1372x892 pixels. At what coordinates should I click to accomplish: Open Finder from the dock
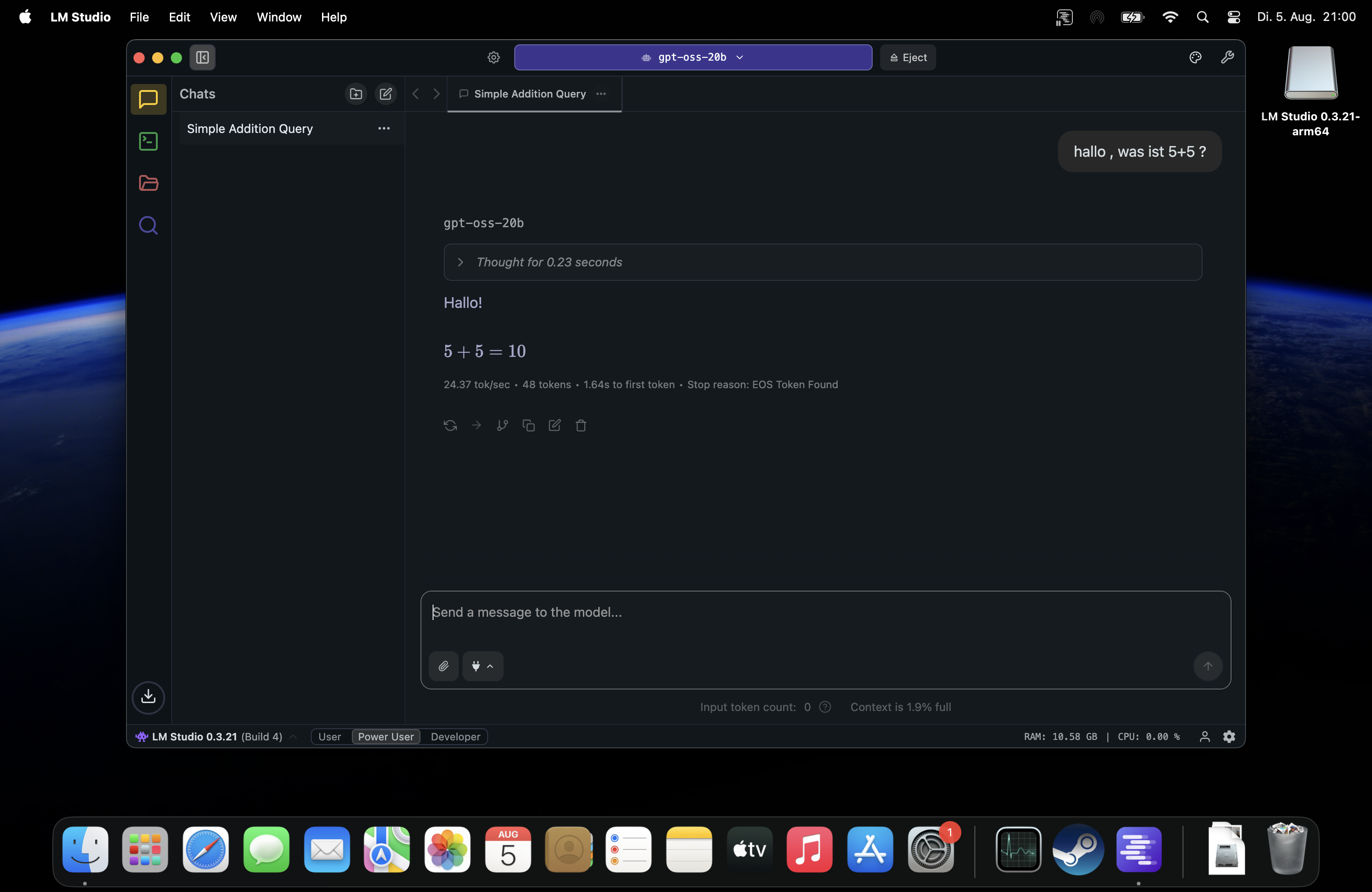click(x=85, y=850)
